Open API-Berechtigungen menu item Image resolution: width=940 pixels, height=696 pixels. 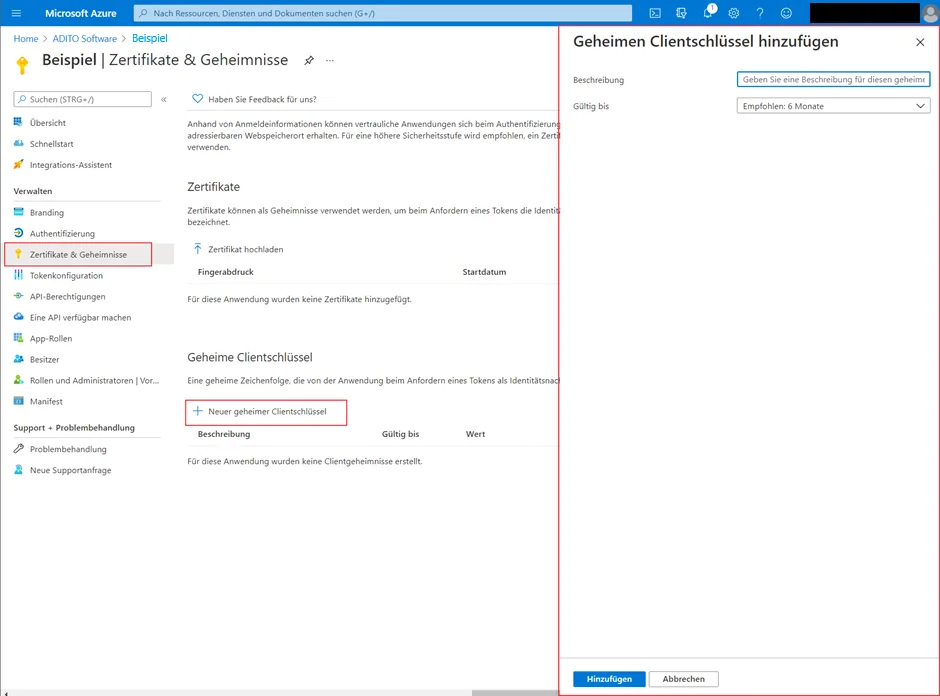coord(67,297)
